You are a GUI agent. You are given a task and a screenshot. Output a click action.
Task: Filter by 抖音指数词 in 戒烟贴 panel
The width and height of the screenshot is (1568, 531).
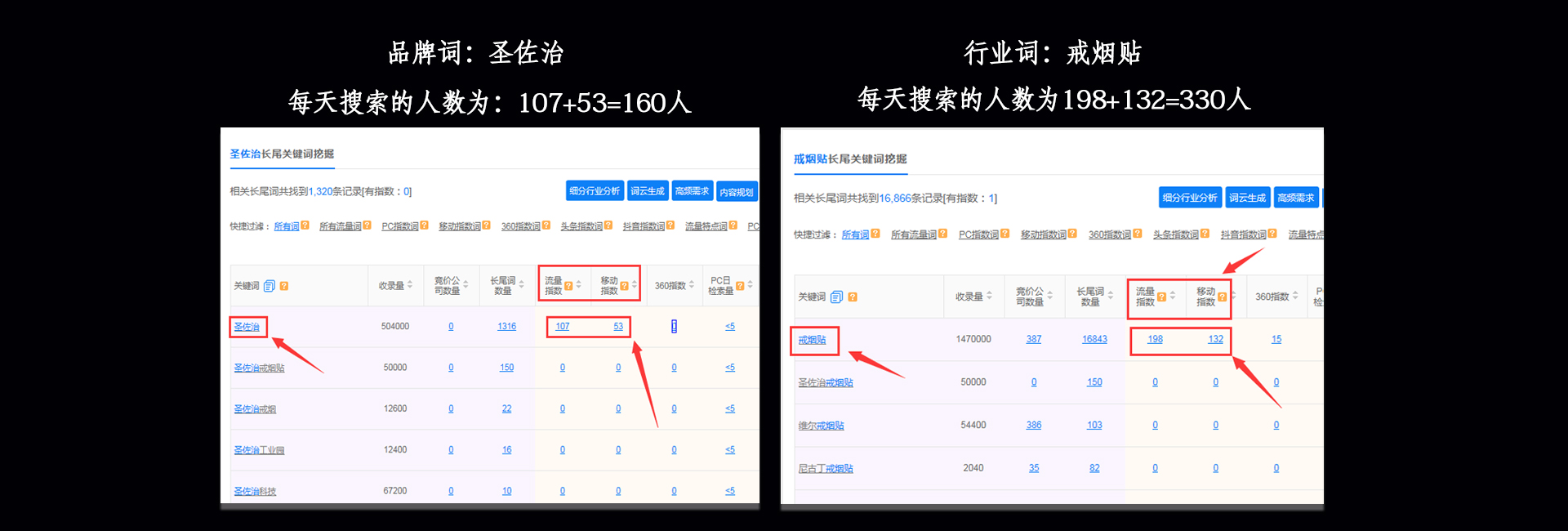coord(1244,234)
